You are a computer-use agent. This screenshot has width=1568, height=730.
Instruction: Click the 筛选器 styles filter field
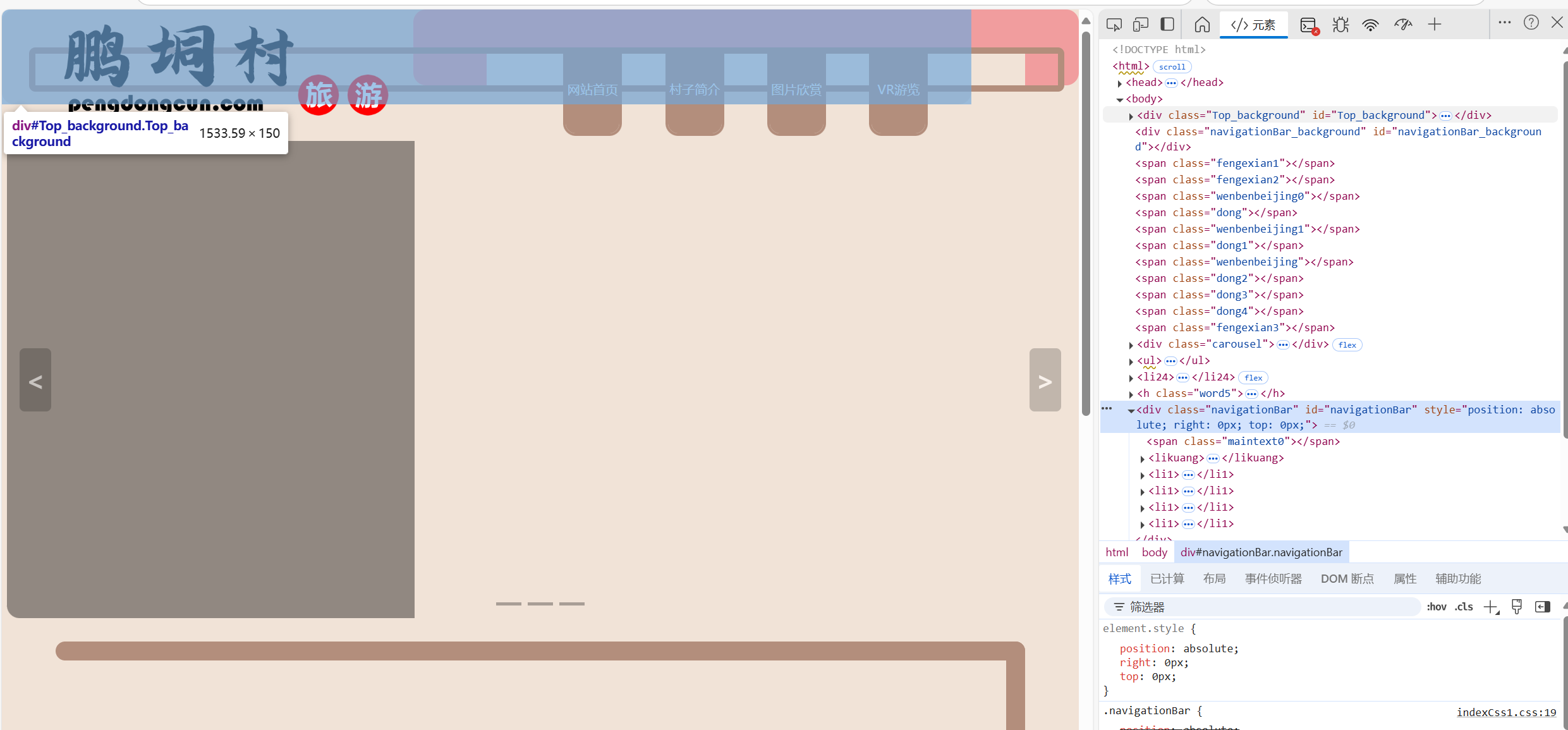1264,607
